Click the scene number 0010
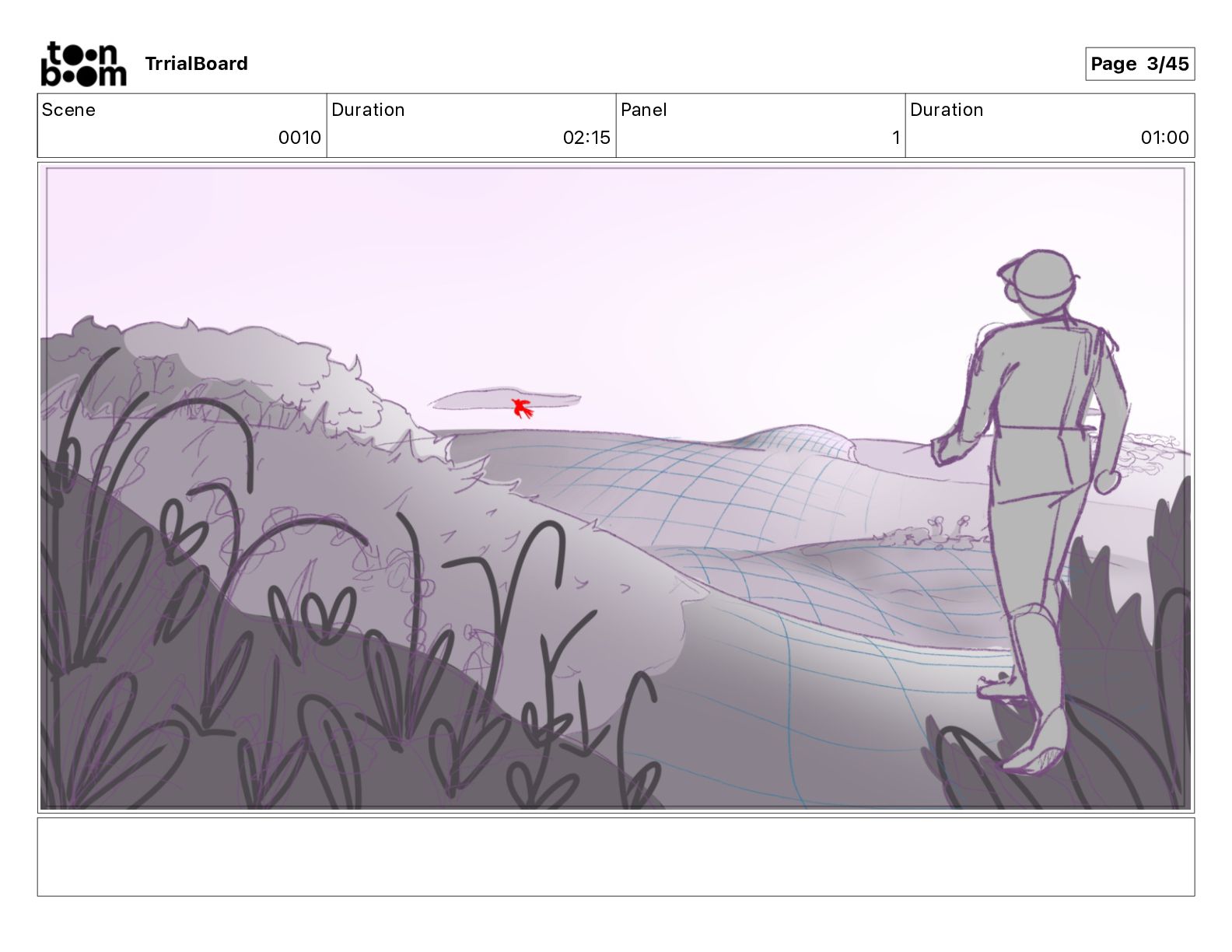The width and height of the screenshot is (1232, 952). (299, 138)
